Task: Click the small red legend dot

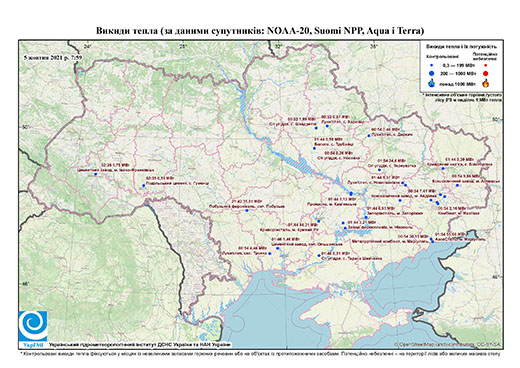Action: coord(486,66)
